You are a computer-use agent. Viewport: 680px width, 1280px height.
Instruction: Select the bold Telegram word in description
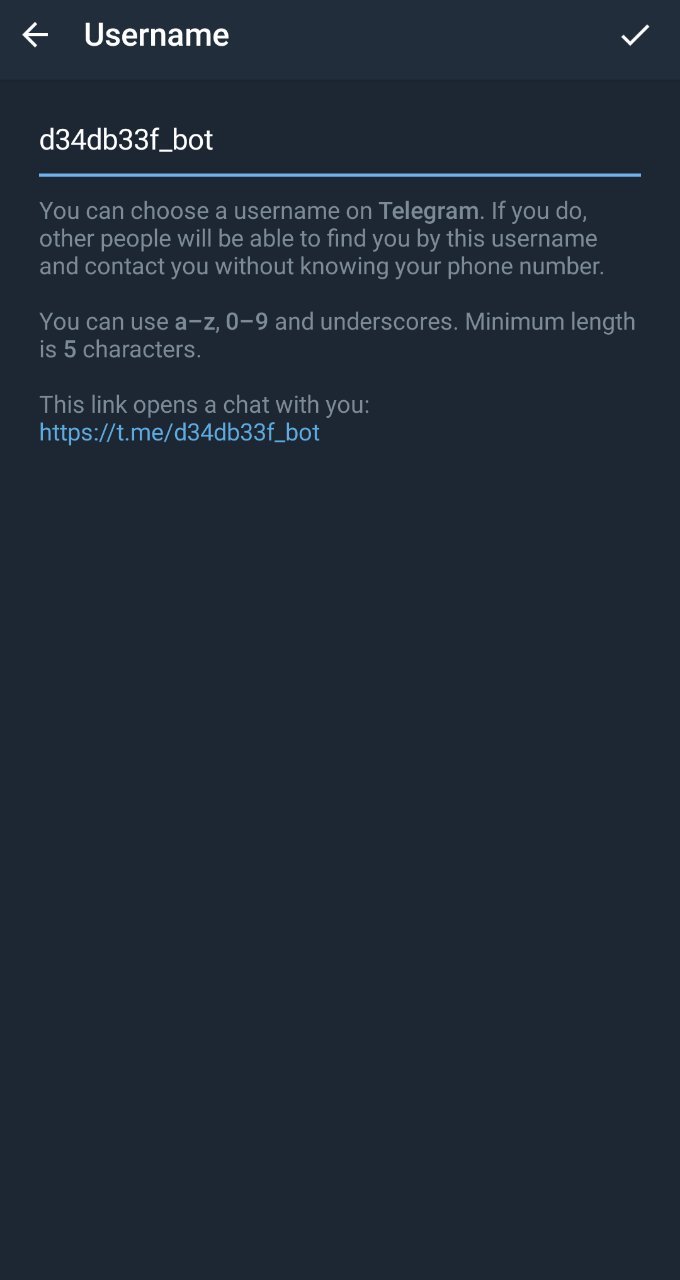[428, 211]
